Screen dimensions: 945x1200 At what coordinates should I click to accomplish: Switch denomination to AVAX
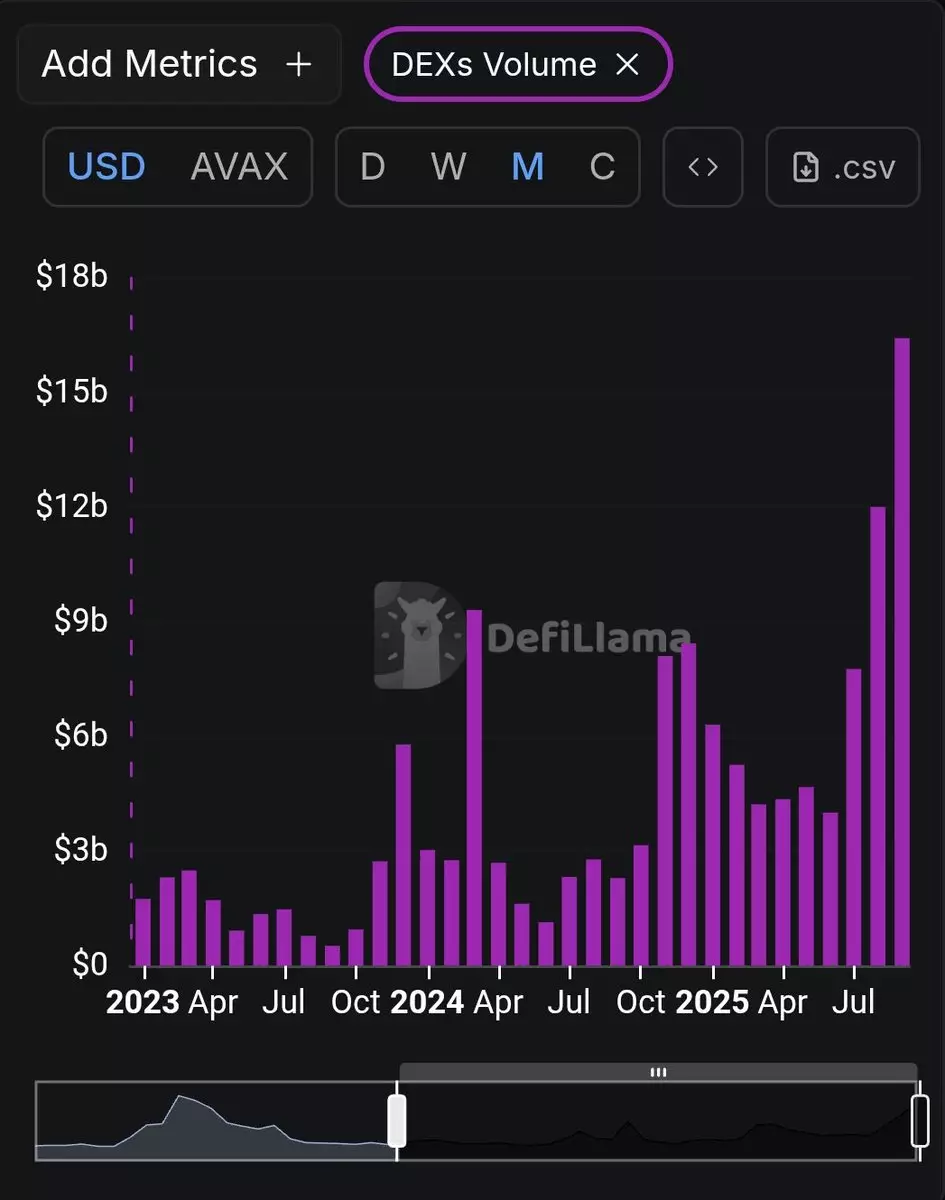click(239, 167)
